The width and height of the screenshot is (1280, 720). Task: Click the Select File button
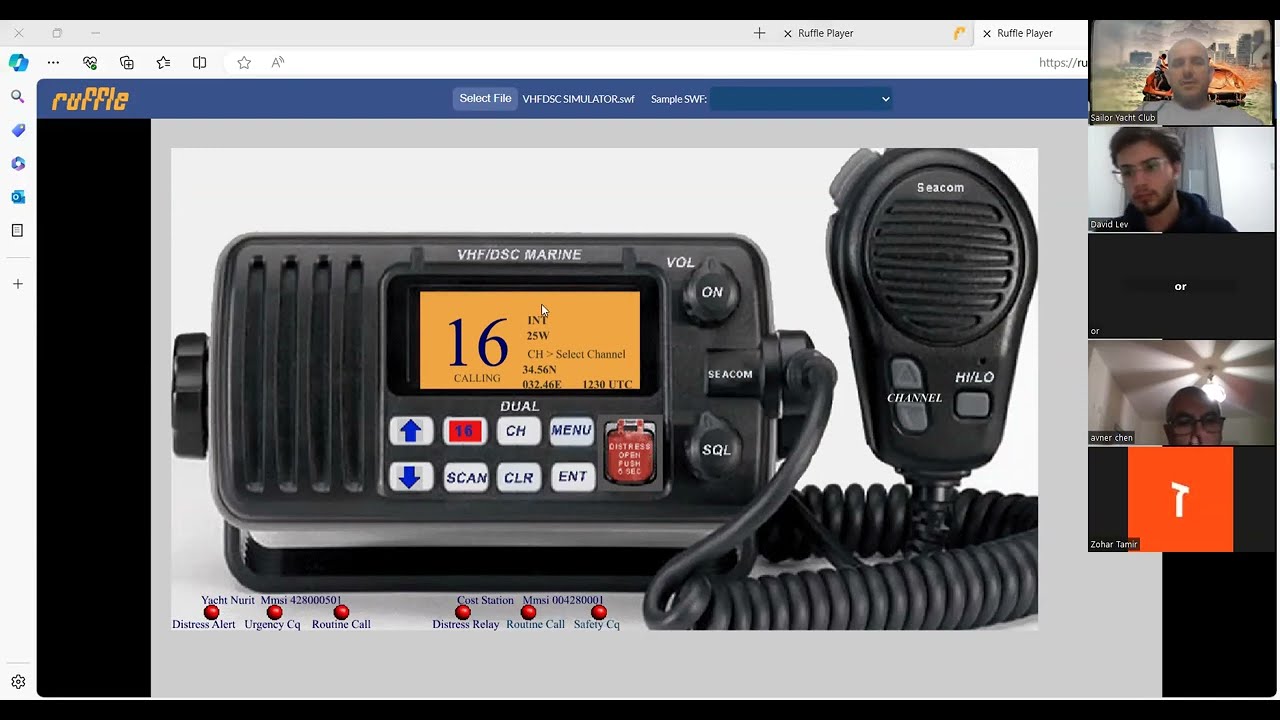click(x=485, y=98)
